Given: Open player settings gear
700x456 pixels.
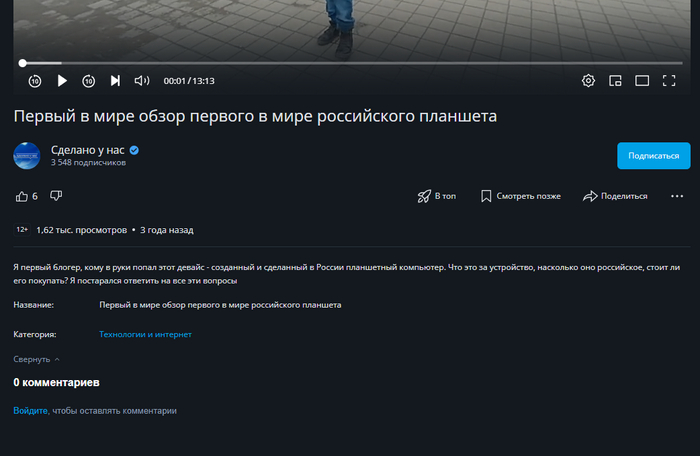Looking at the screenshot, I should pos(588,80).
